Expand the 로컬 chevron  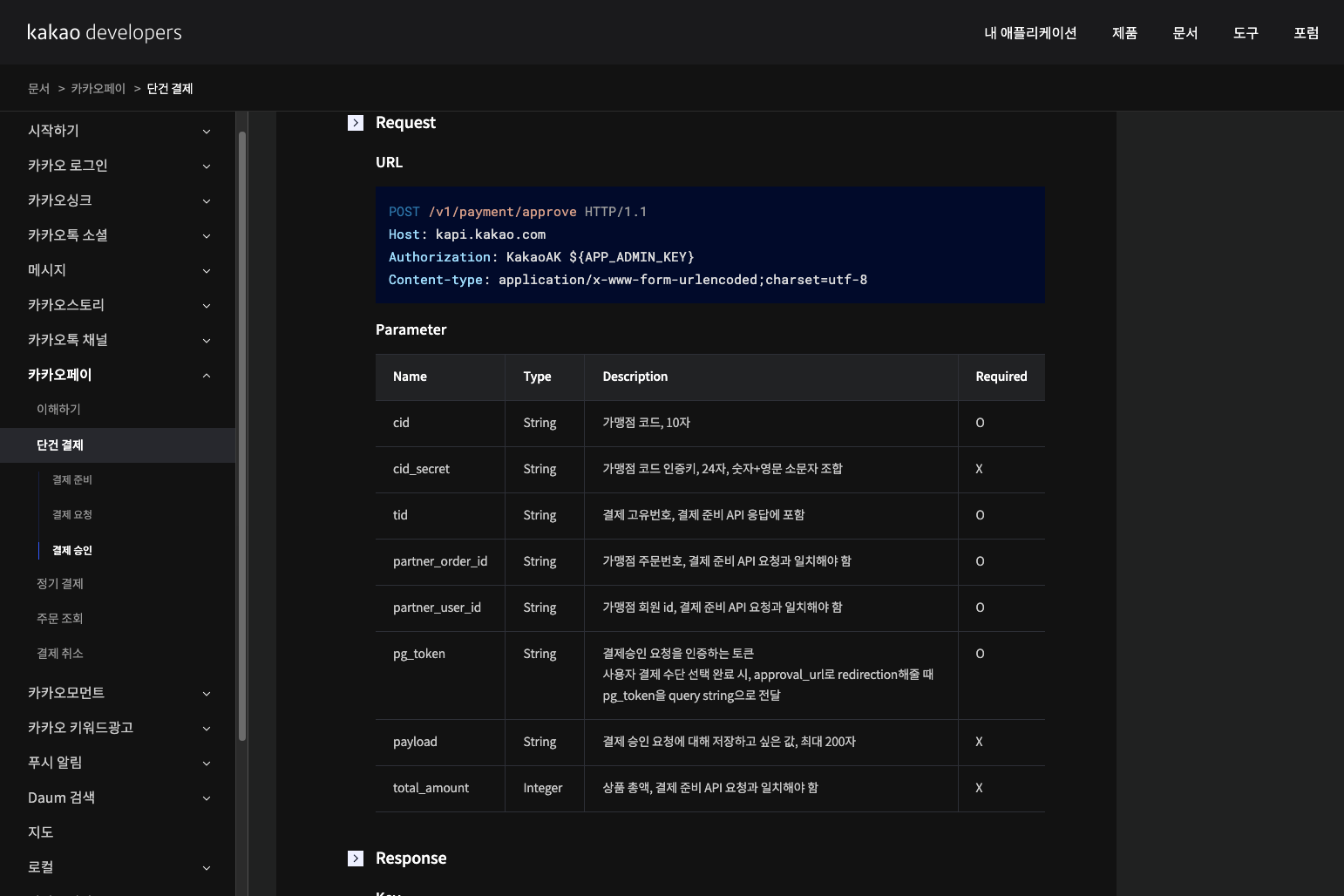207,868
